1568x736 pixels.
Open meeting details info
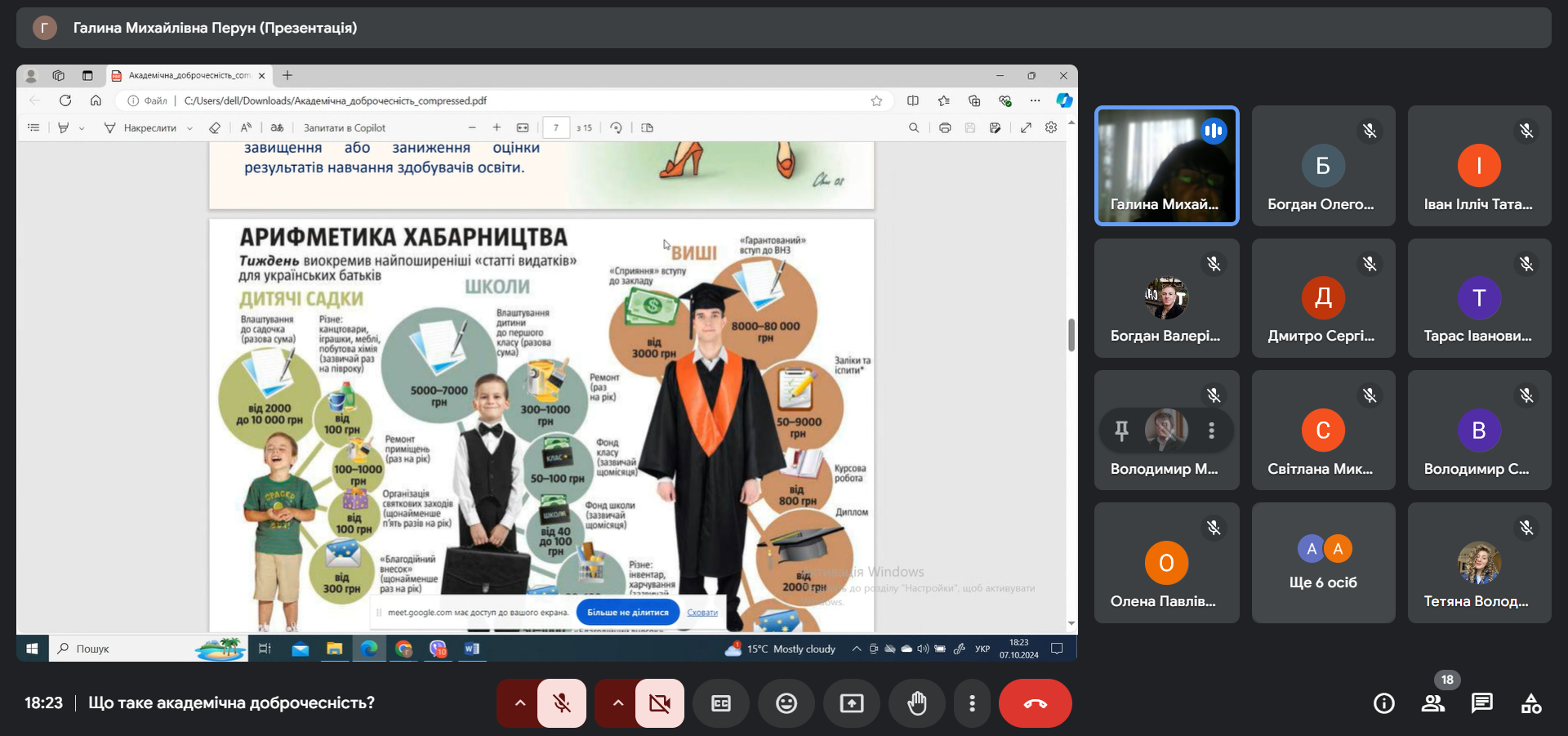point(1384,703)
